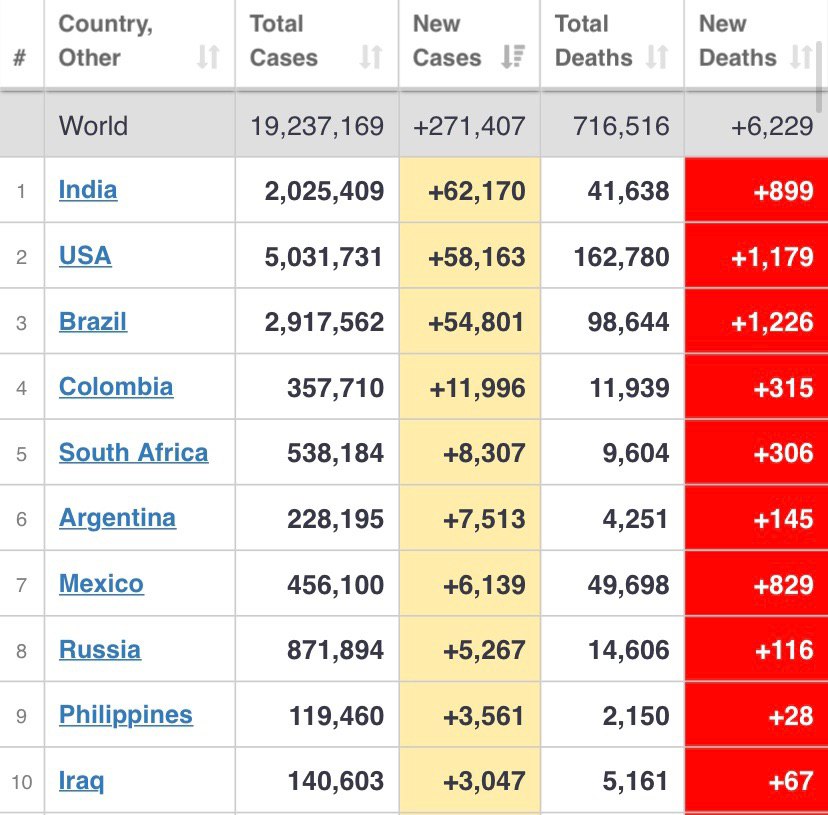This screenshot has height=815, width=828.
Task: Open the India country link
Action: 88,190
